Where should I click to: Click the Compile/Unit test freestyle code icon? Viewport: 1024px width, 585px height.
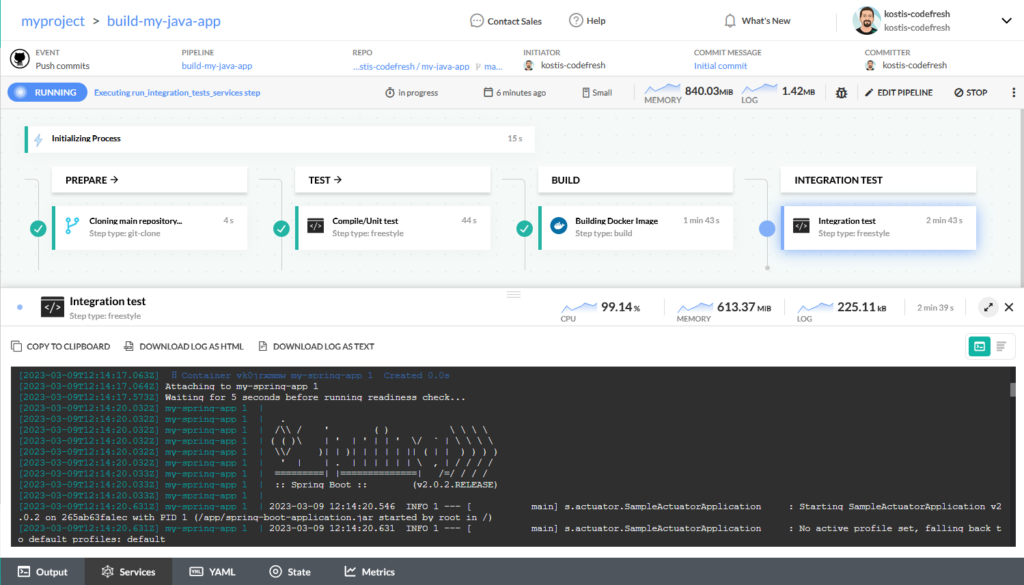pyautogui.click(x=315, y=226)
